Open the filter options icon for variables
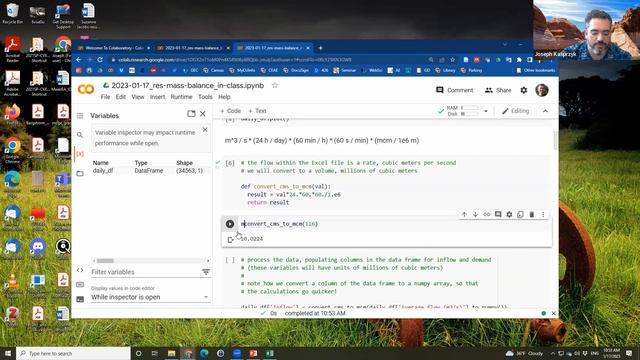The image size is (640, 360). click(x=206, y=272)
